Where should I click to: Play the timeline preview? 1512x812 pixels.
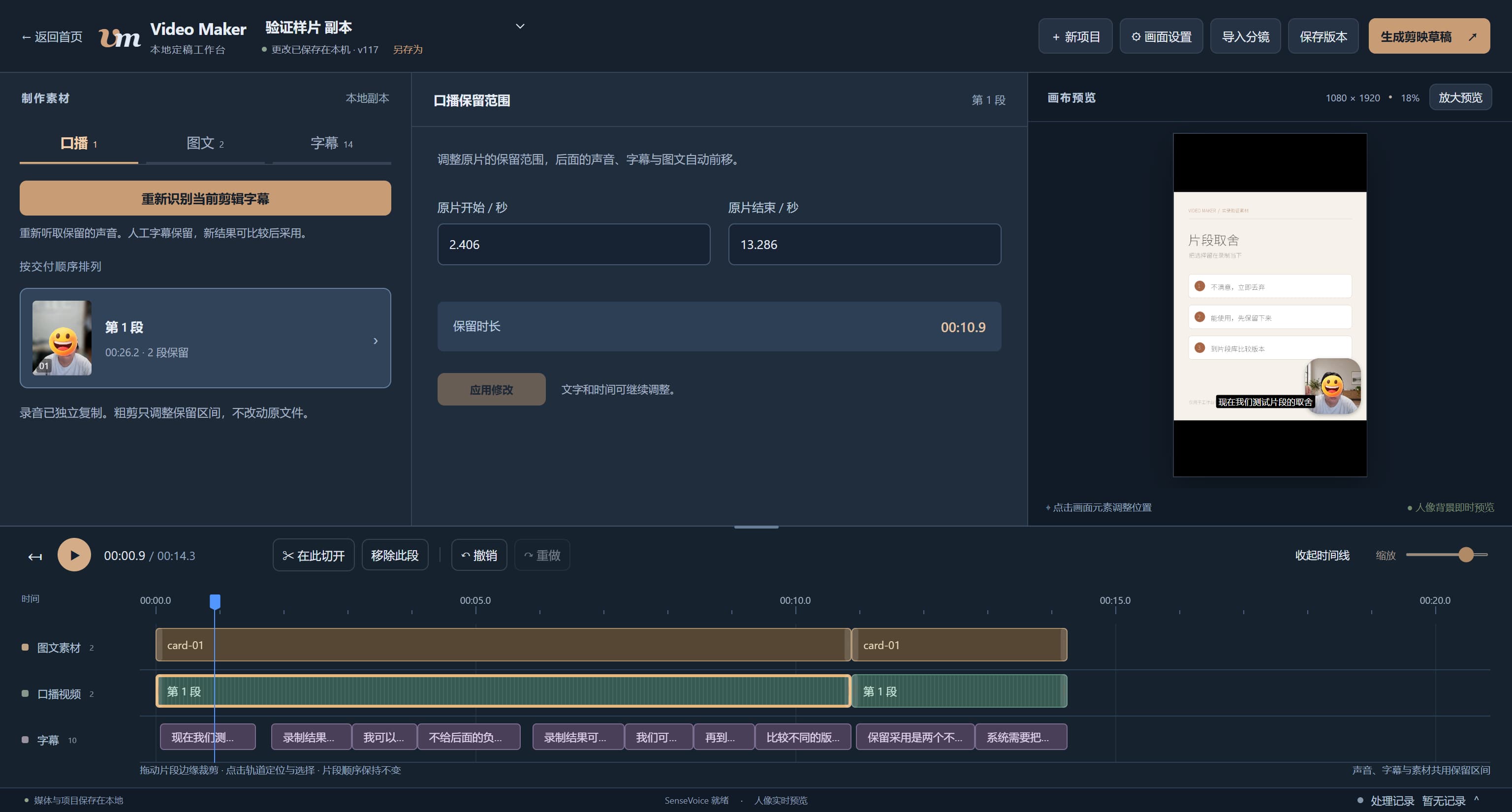coord(74,555)
